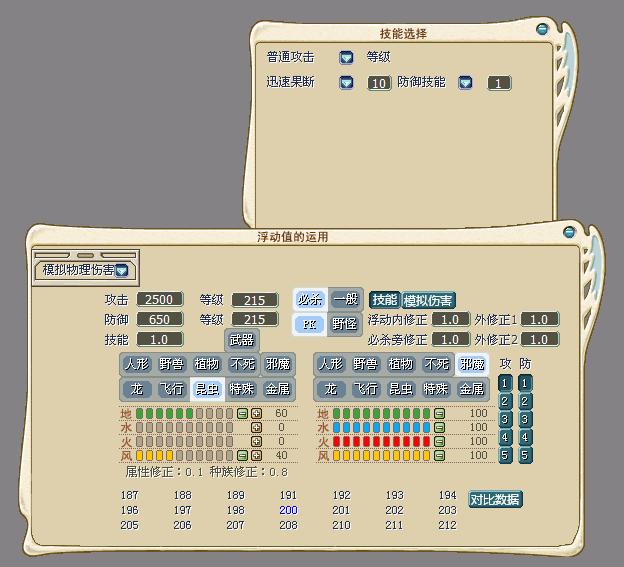Click the plus icon on left 火 row
This screenshot has width=624, height=567.
pyautogui.click(x=256, y=441)
